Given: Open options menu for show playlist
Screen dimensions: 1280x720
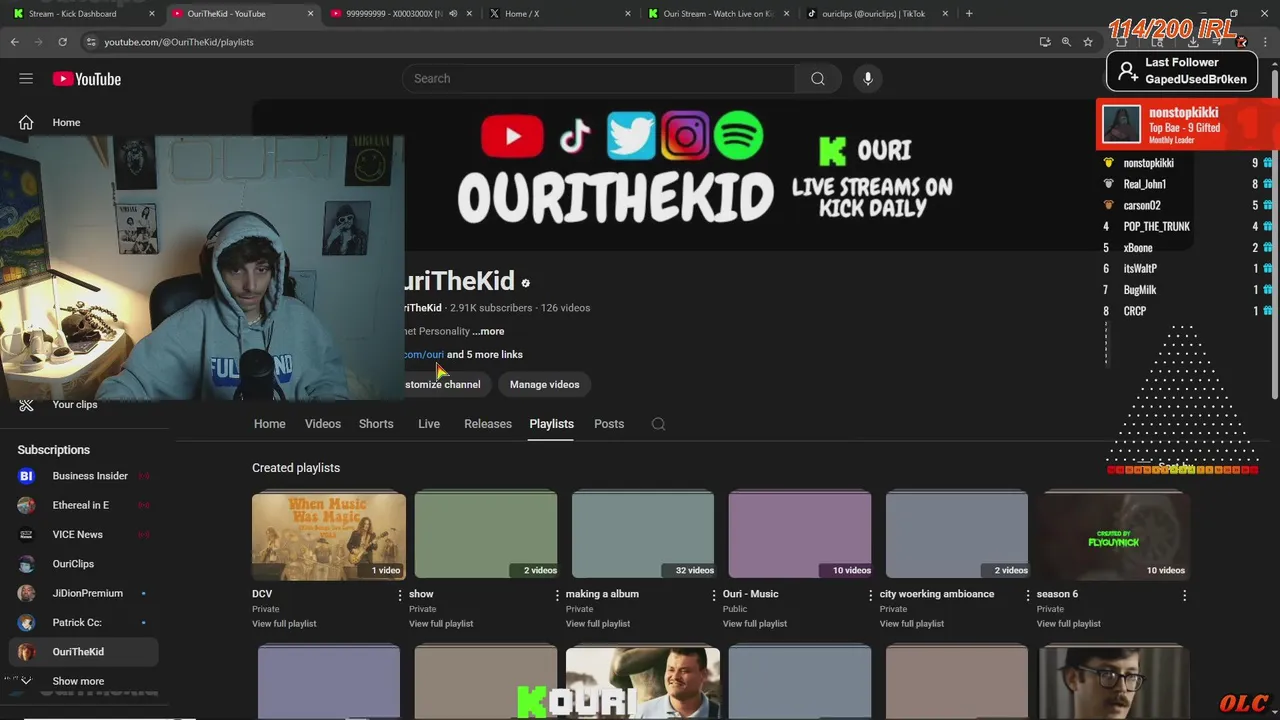Looking at the screenshot, I should 557,595.
